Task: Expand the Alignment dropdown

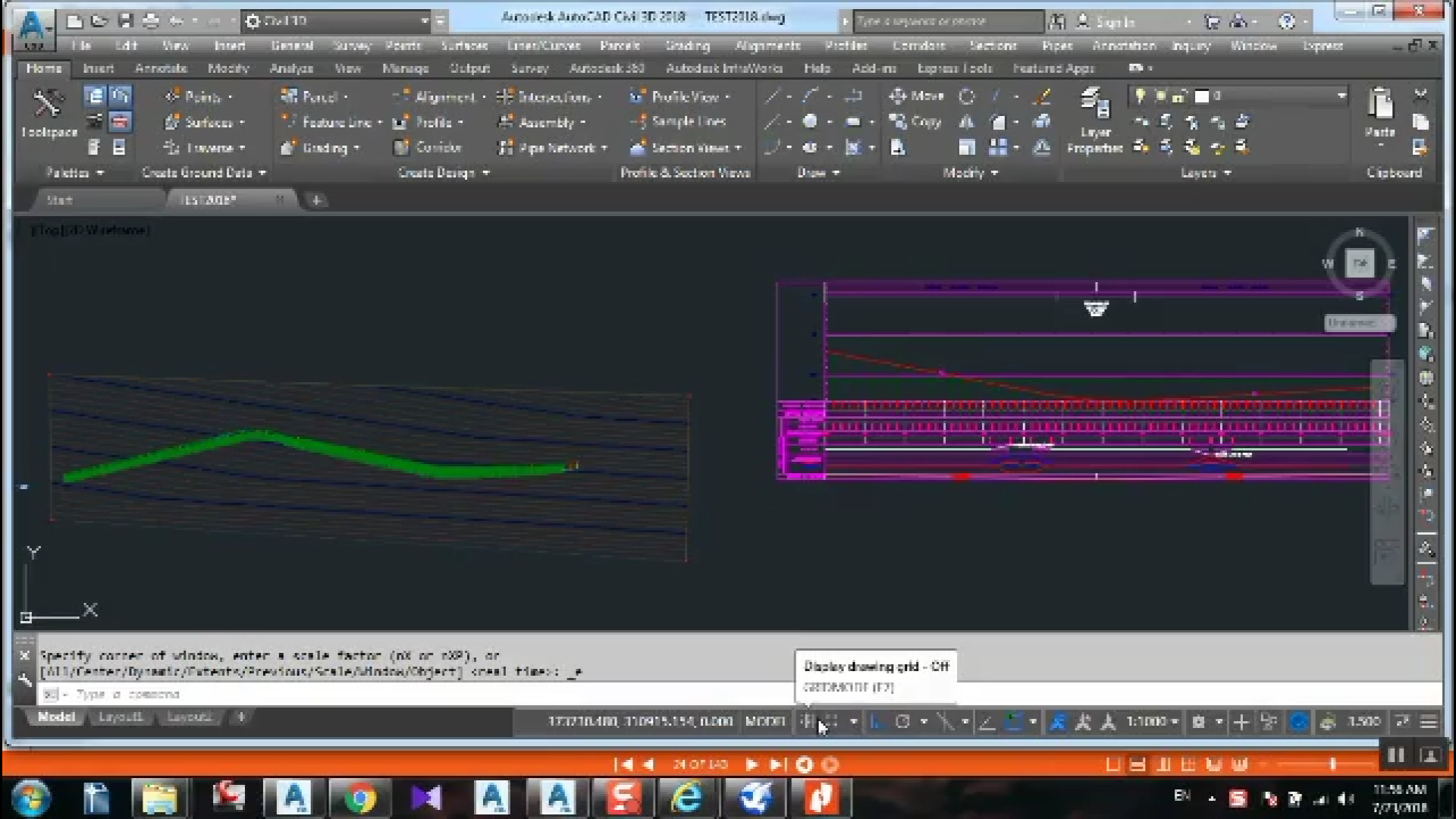Action: pyautogui.click(x=484, y=97)
